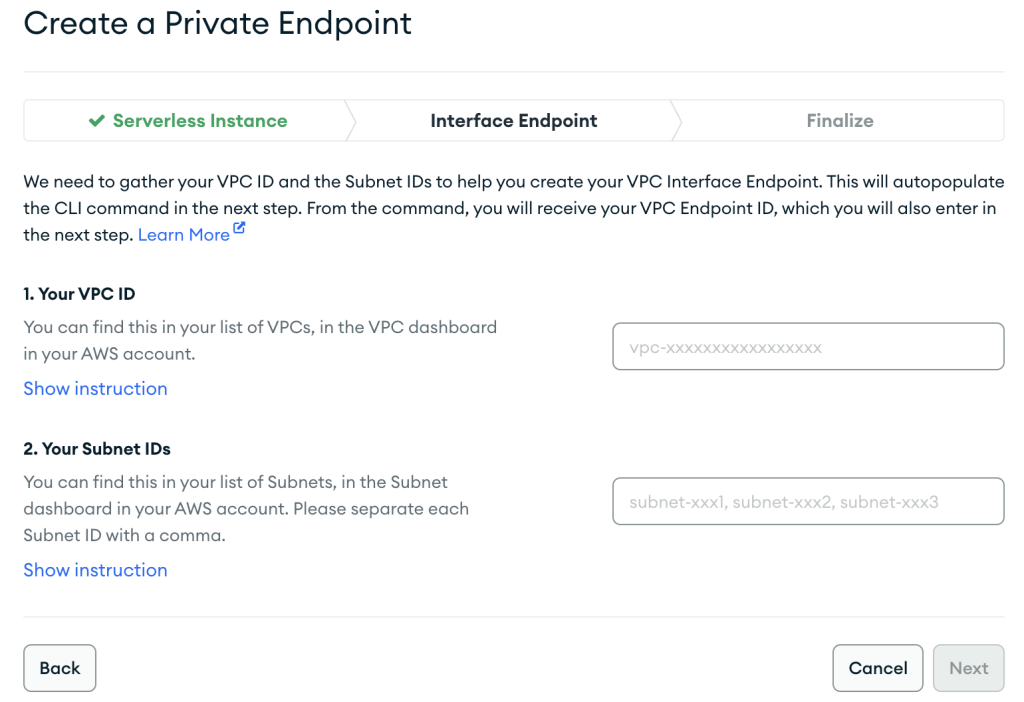Image resolution: width=1024 pixels, height=702 pixels.
Task: Show instruction for finding your VPC ID
Action: 95,388
